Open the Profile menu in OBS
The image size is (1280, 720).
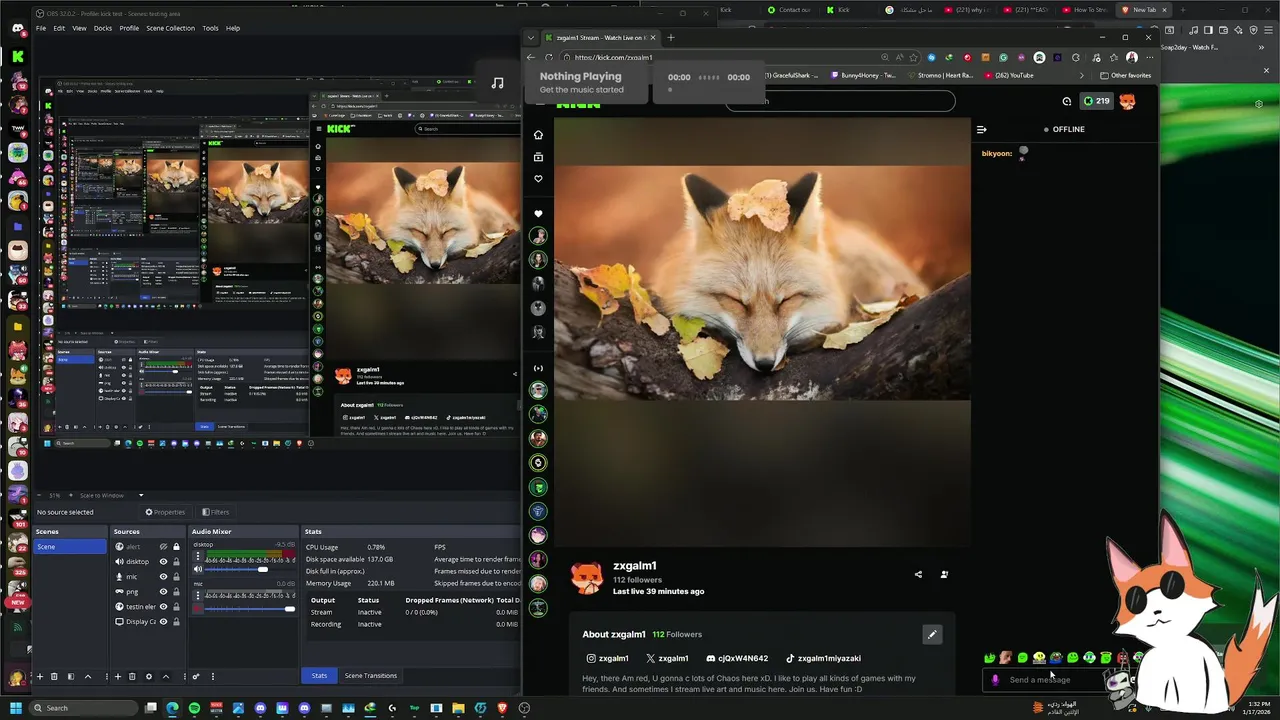(x=129, y=28)
